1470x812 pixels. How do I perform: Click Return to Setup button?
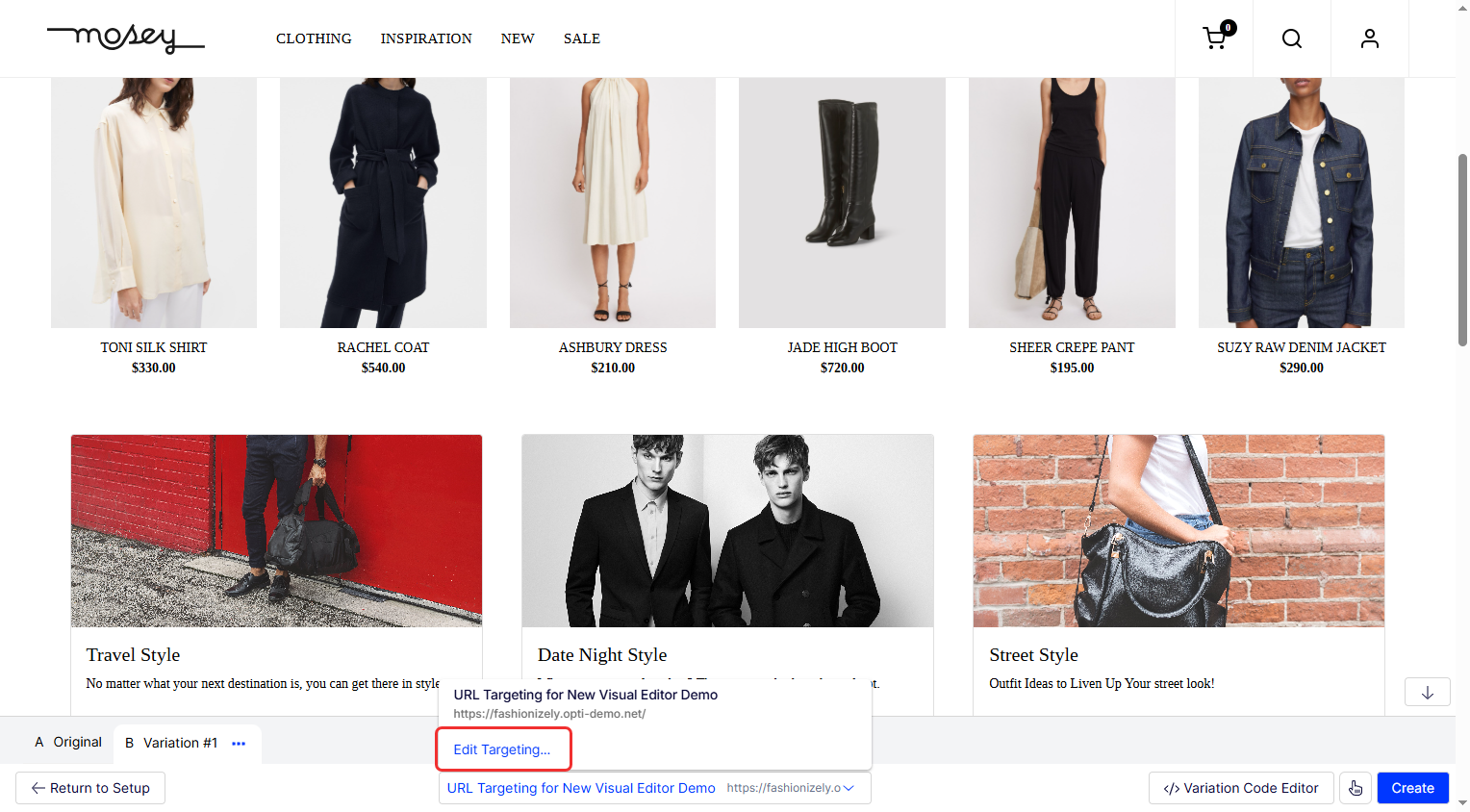click(90, 788)
